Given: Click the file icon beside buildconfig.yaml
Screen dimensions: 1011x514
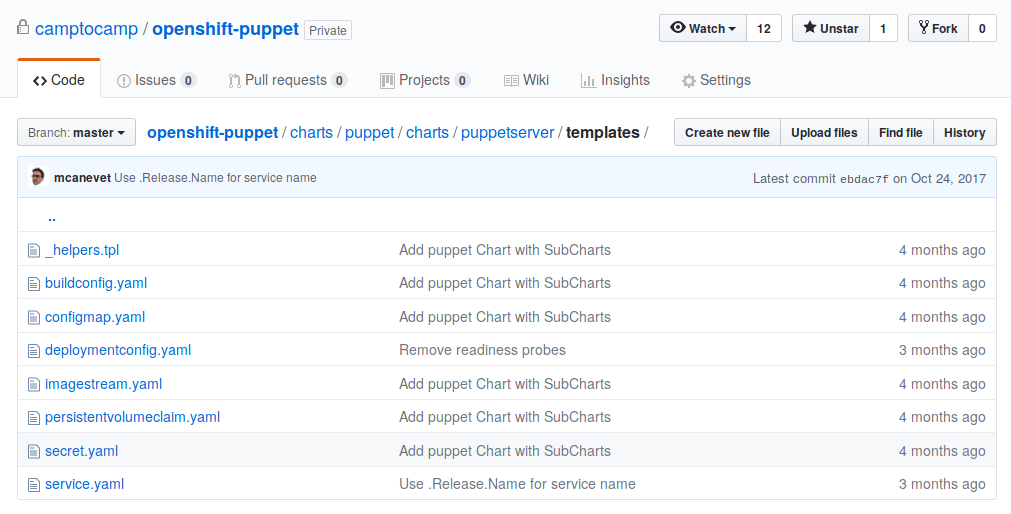Looking at the screenshot, I should pos(34,284).
